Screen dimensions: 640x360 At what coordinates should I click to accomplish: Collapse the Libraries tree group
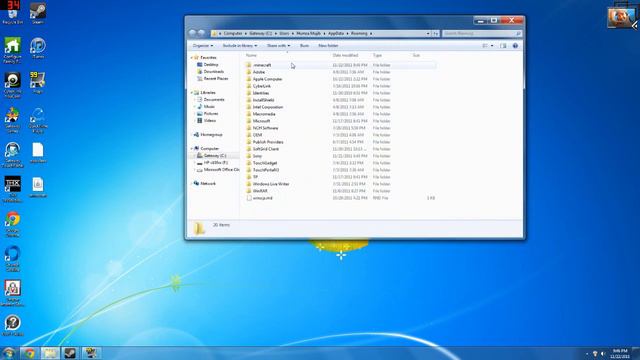click(192, 93)
